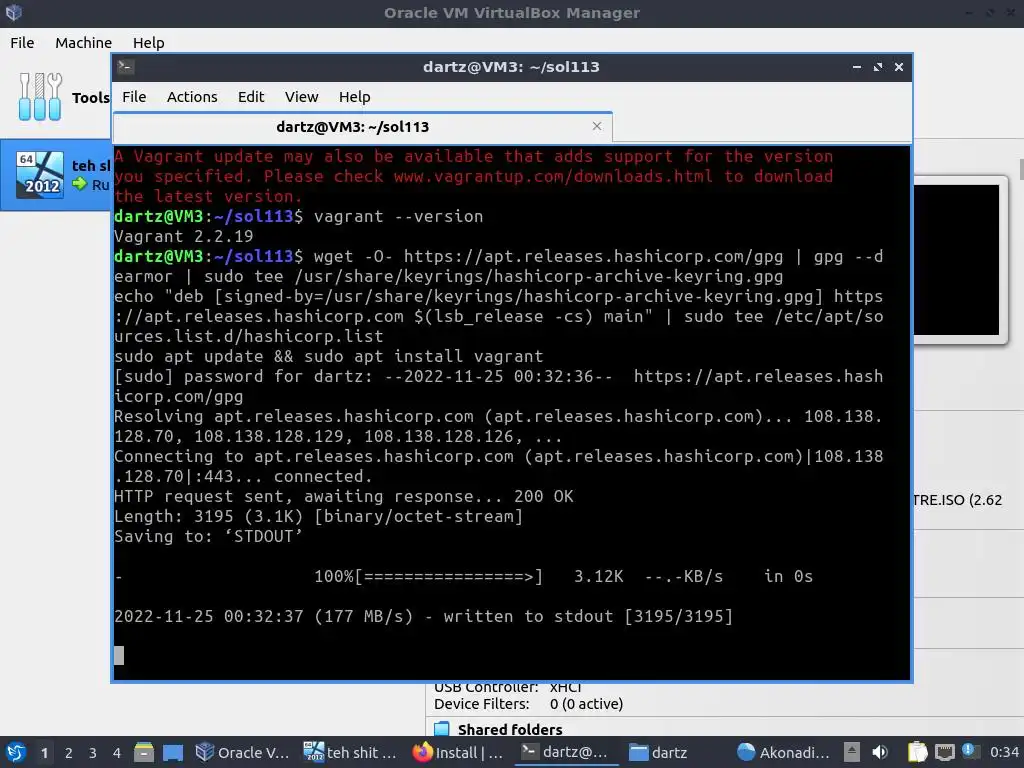
Task: Activate the 'teh shit' VM taskbar entry
Action: pos(351,752)
